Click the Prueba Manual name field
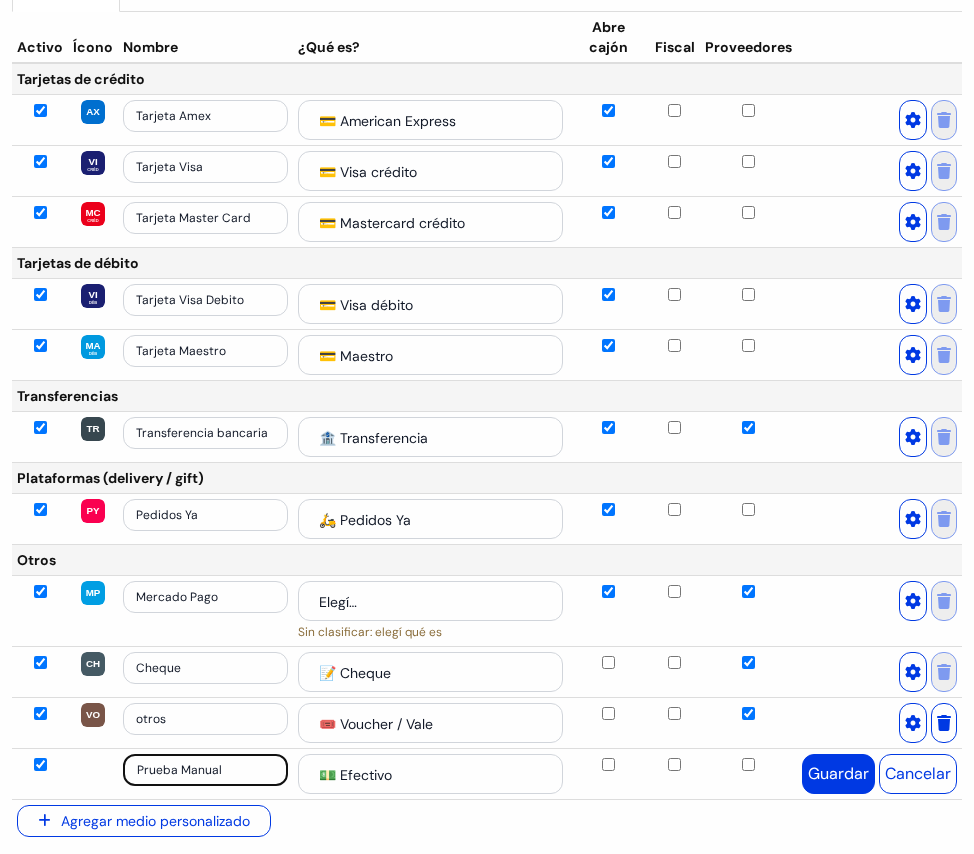This screenshot has width=974, height=854. (206, 770)
